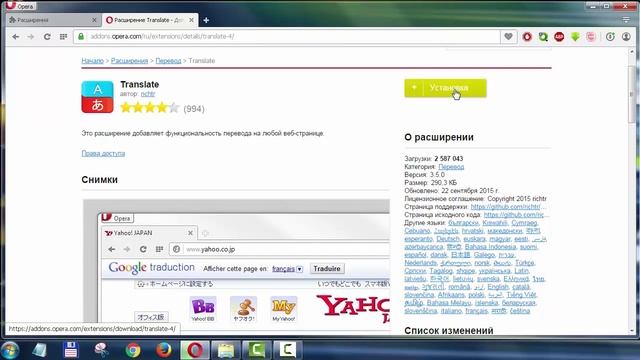
Task: Click the star rating of the extension
Action: pyautogui.click(x=150, y=108)
